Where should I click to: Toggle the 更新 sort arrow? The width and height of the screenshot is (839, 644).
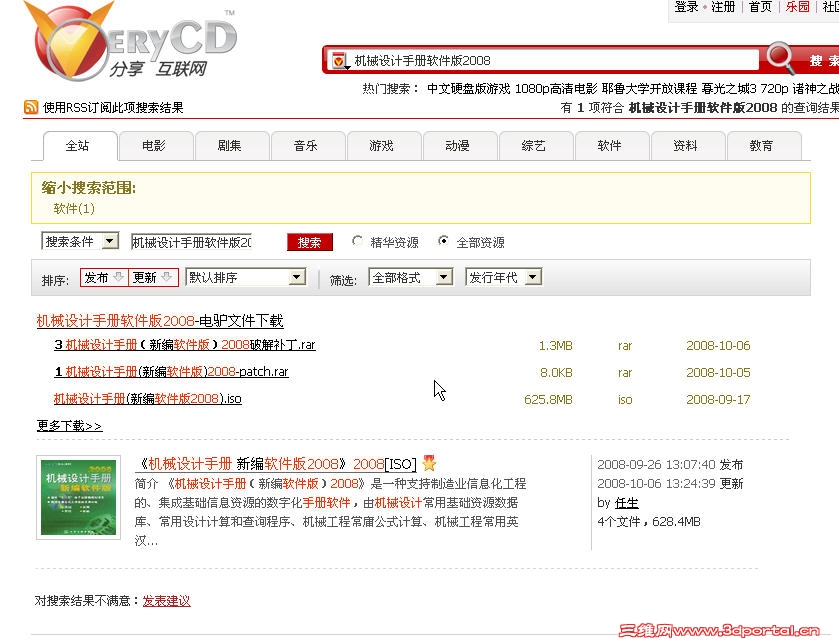[166, 277]
